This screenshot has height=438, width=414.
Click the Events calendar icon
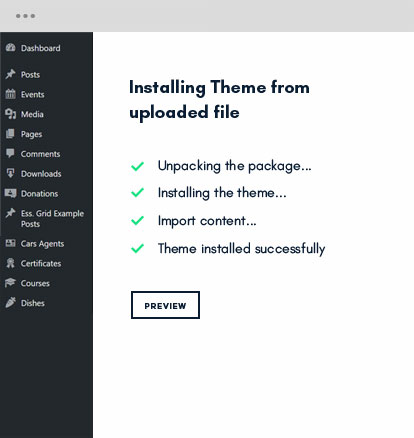click(x=10, y=94)
